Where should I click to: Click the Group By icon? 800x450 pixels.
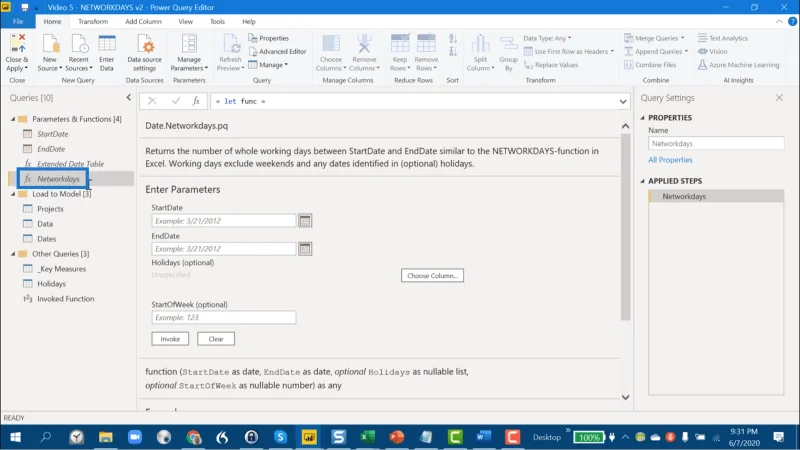point(509,43)
